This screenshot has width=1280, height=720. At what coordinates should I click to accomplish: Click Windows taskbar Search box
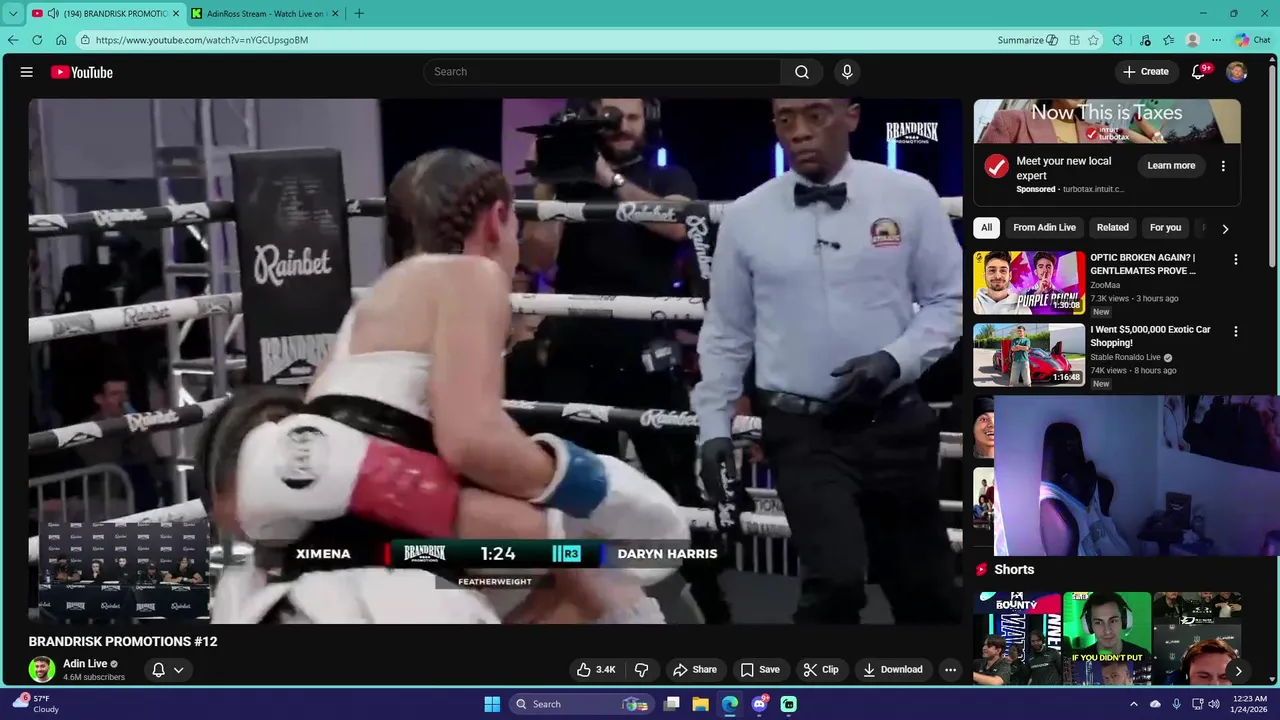click(x=580, y=704)
